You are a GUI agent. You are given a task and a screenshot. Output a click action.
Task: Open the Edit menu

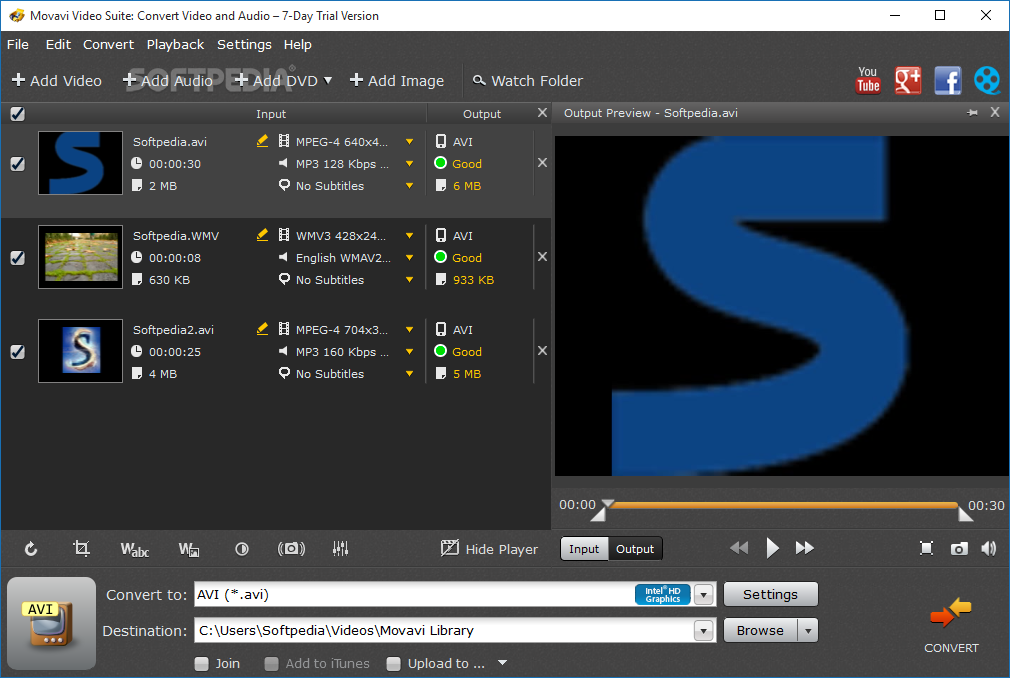pos(58,44)
